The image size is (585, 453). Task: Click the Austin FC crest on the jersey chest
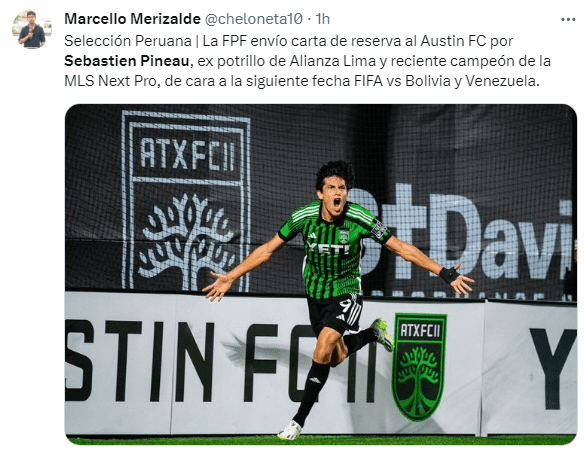344,236
